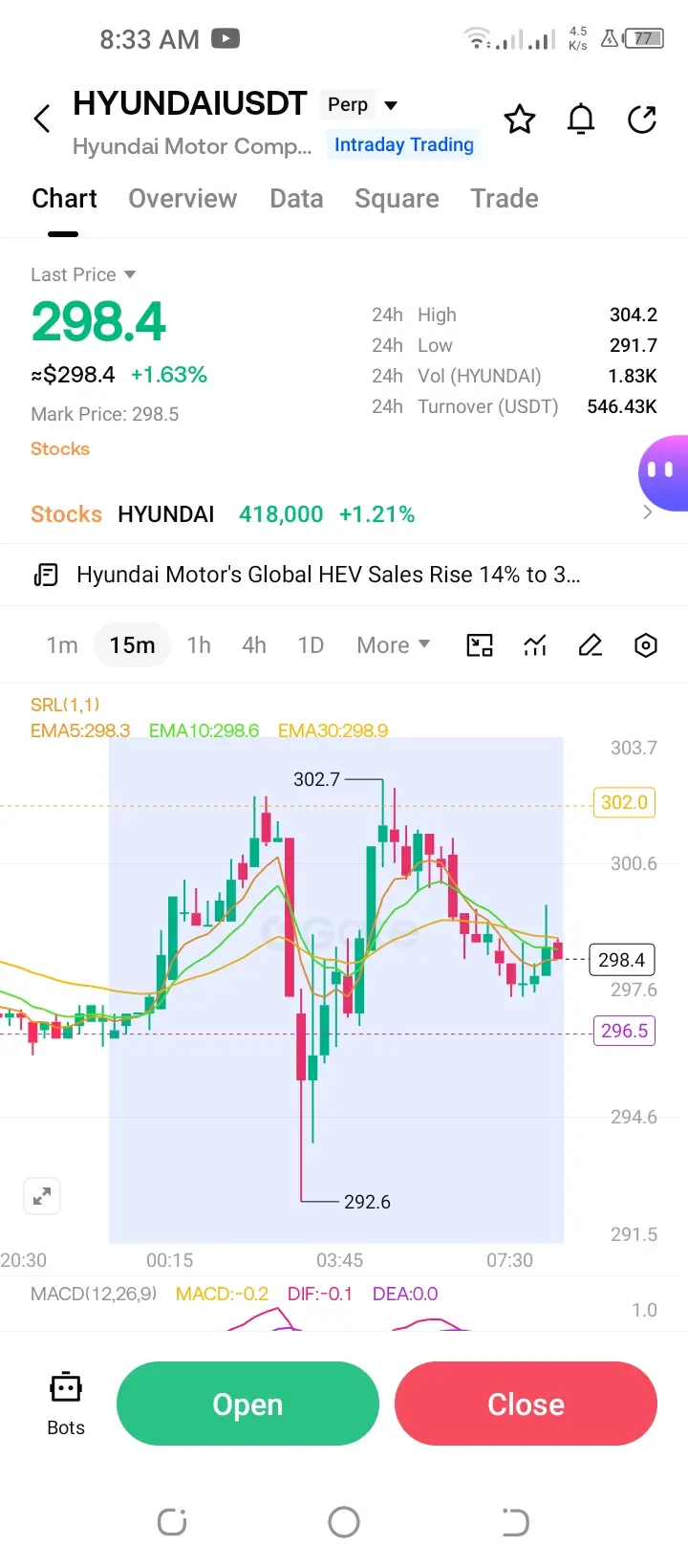
Task: Expand the More timeframes dropdown
Action: coord(393,645)
